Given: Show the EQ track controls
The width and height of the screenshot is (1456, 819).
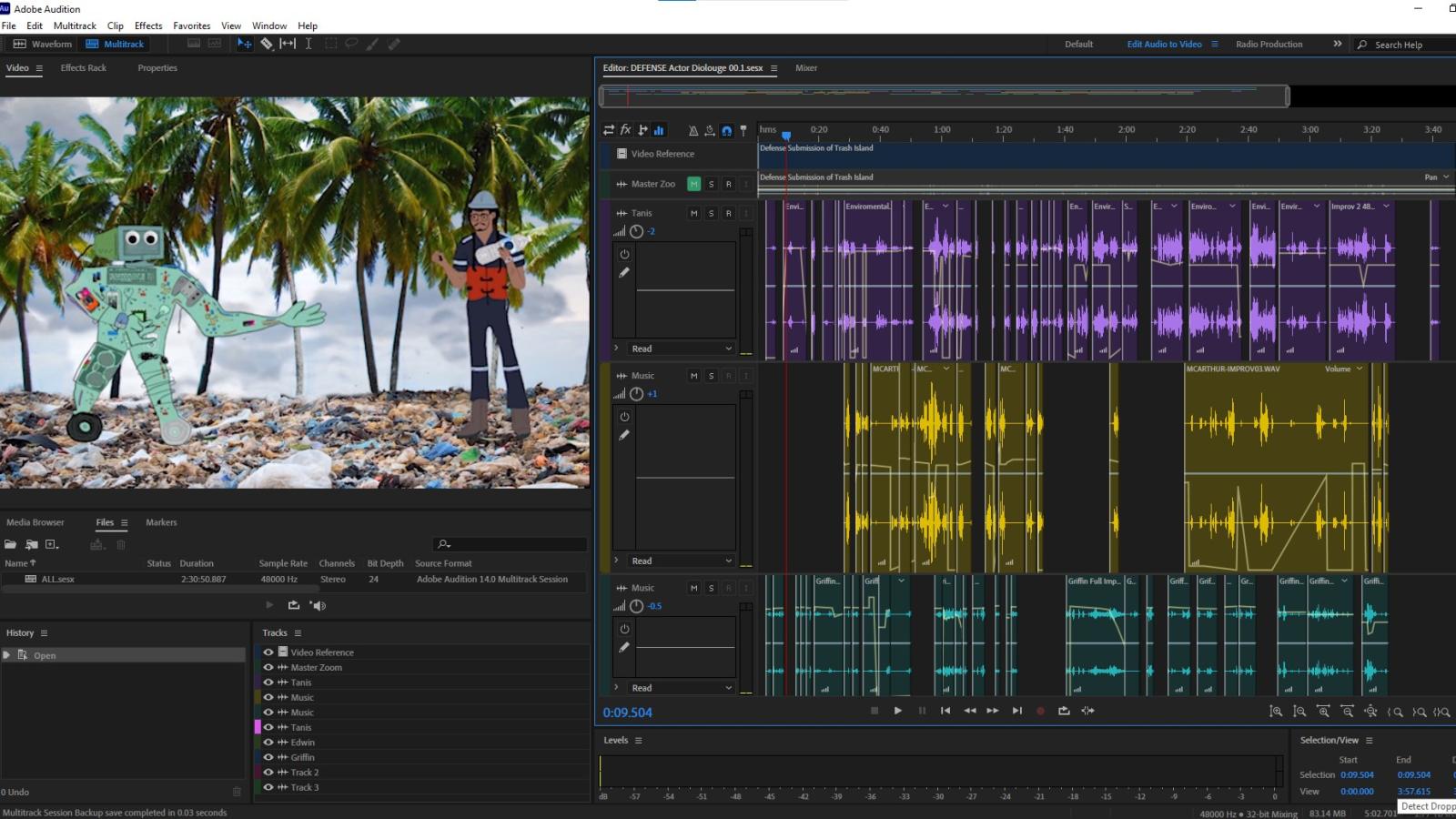Looking at the screenshot, I should [659, 130].
